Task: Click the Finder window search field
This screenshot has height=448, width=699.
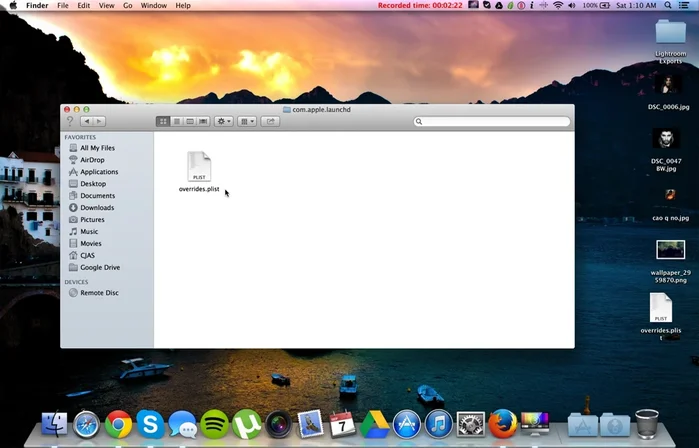Action: click(492, 121)
